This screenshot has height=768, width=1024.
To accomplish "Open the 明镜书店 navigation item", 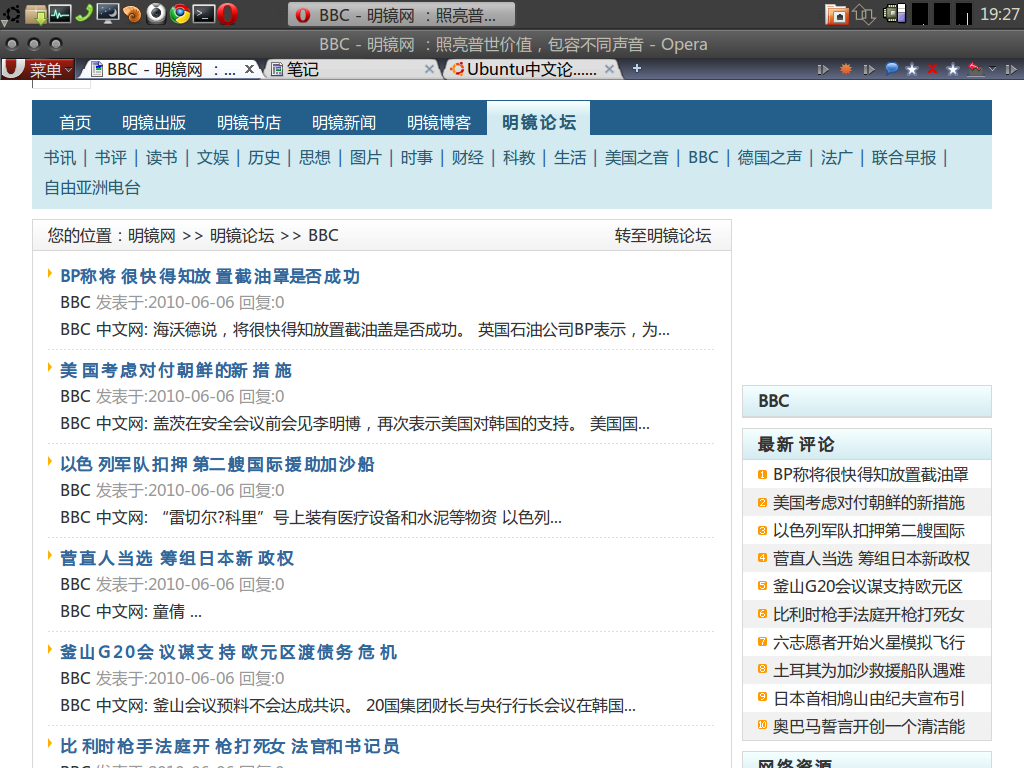I will click(x=249, y=122).
